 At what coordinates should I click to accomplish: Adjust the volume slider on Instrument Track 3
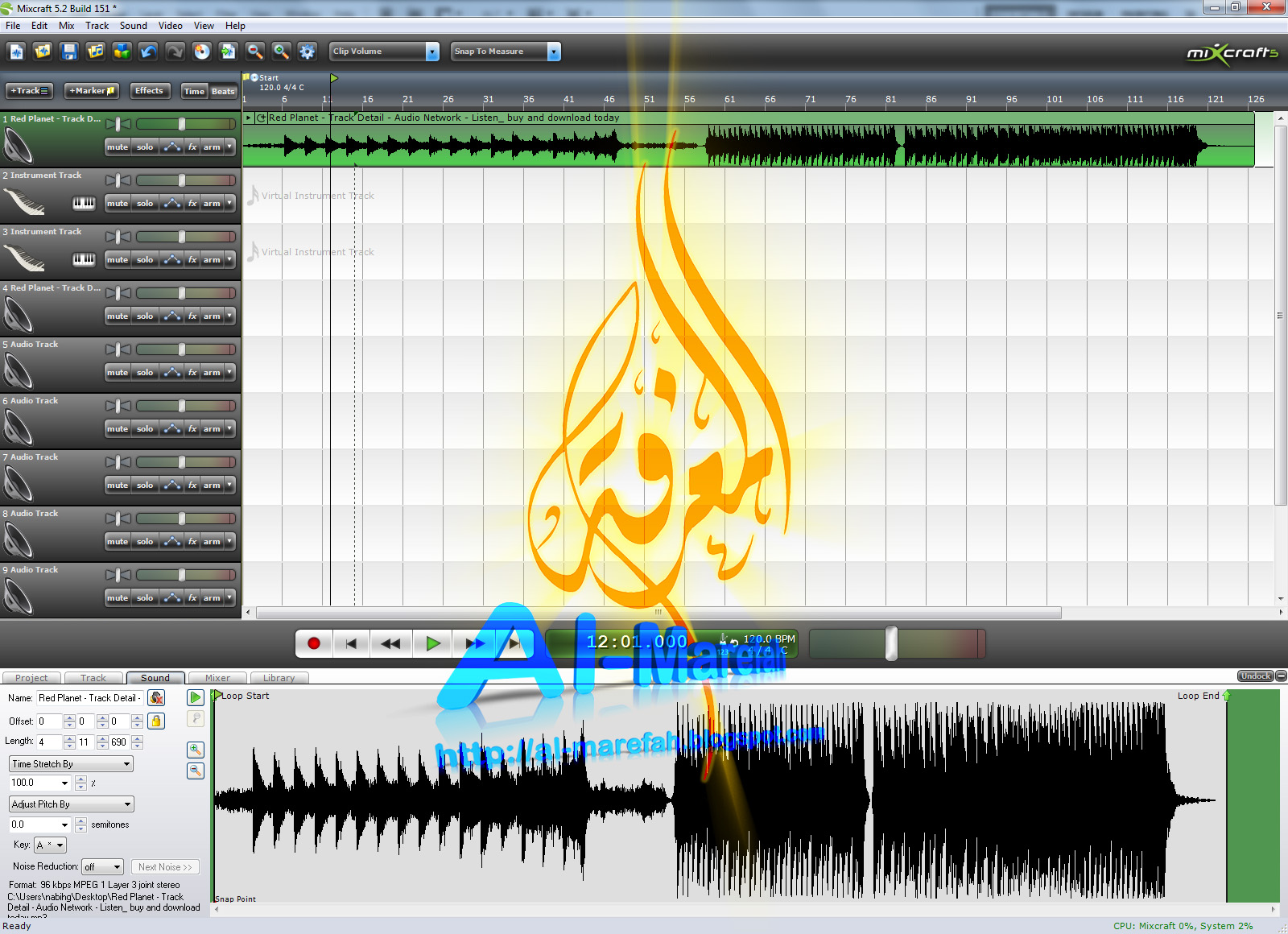pos(184,236)
